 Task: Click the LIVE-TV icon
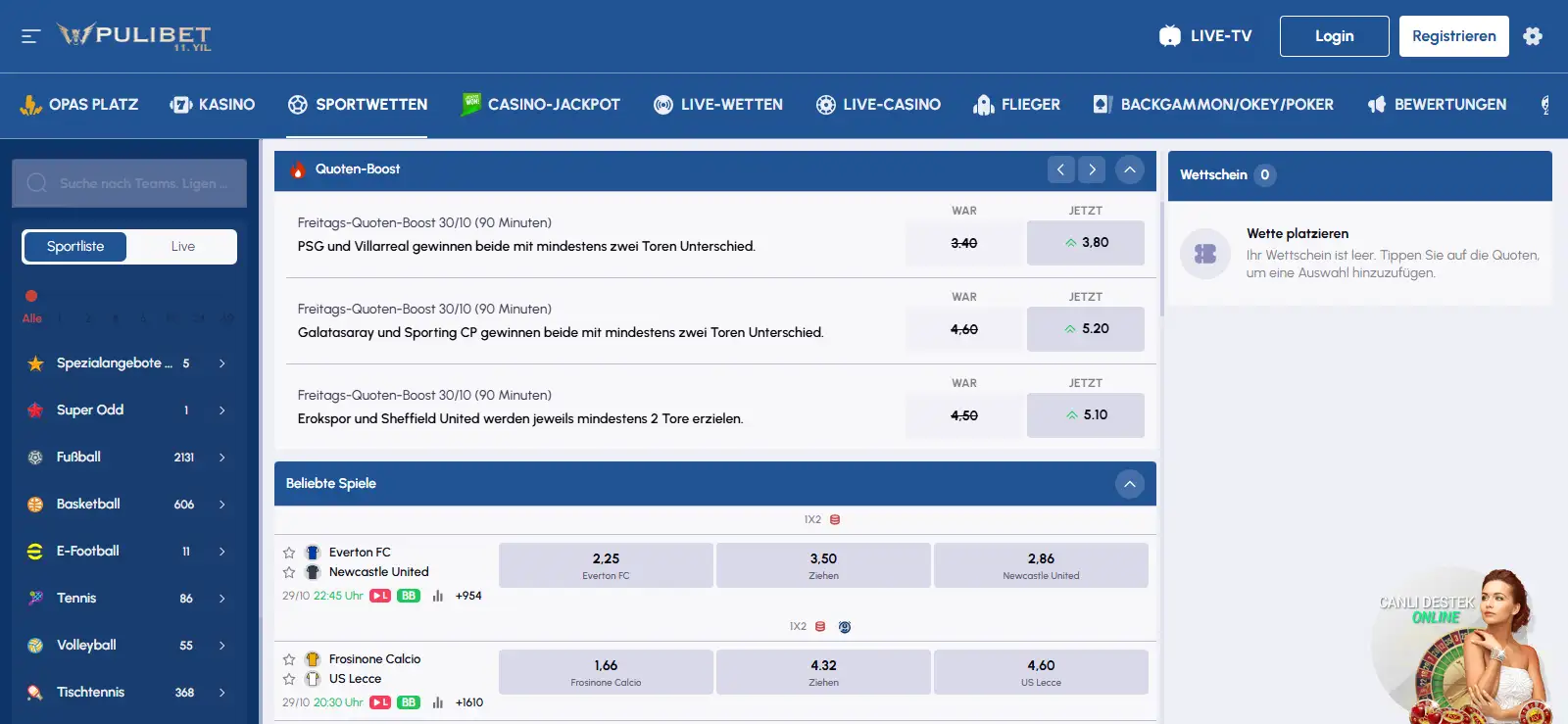click(x=1169, y=36)
